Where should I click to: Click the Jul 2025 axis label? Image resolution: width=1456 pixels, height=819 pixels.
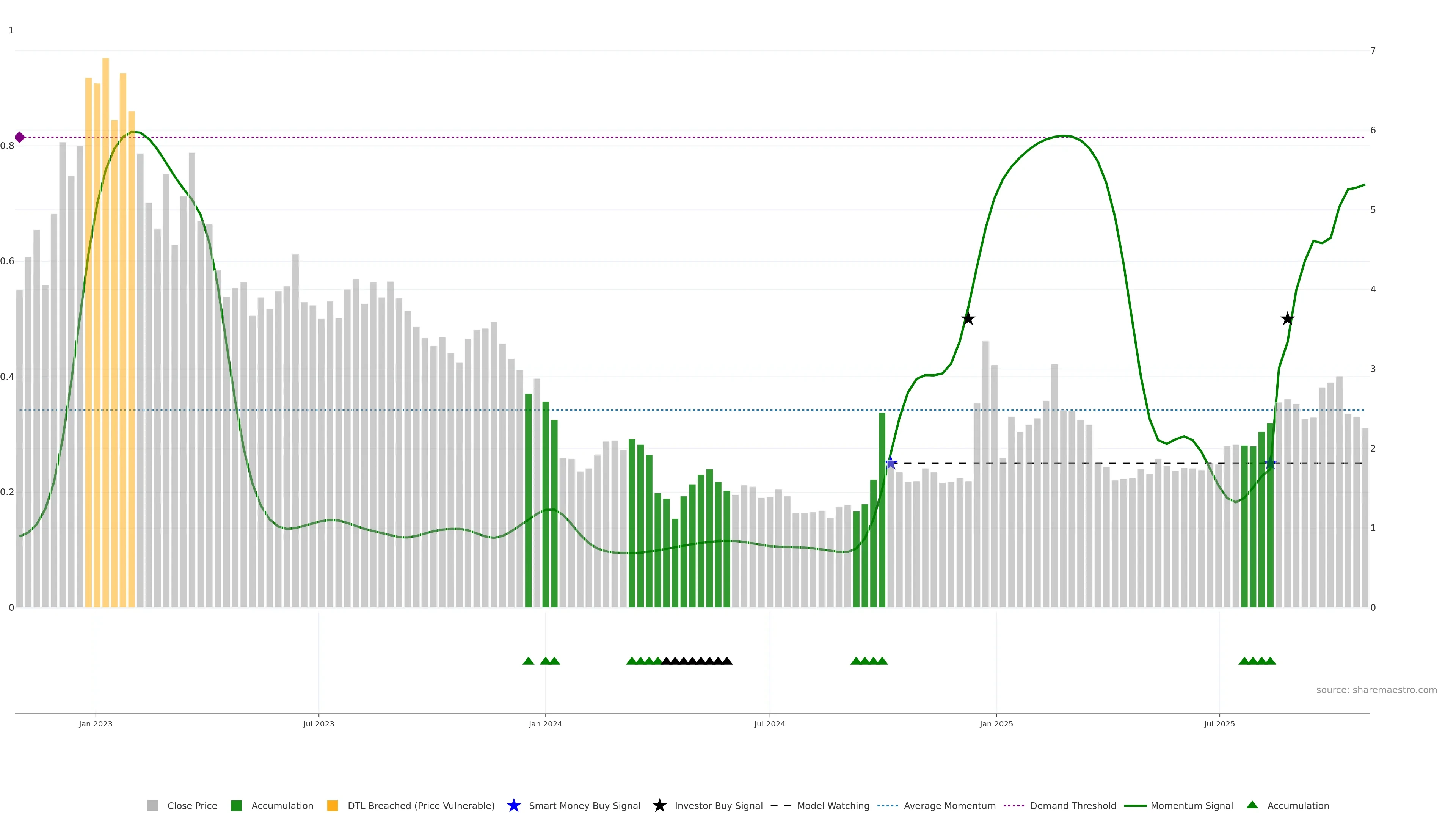[x=1219, y=724]
